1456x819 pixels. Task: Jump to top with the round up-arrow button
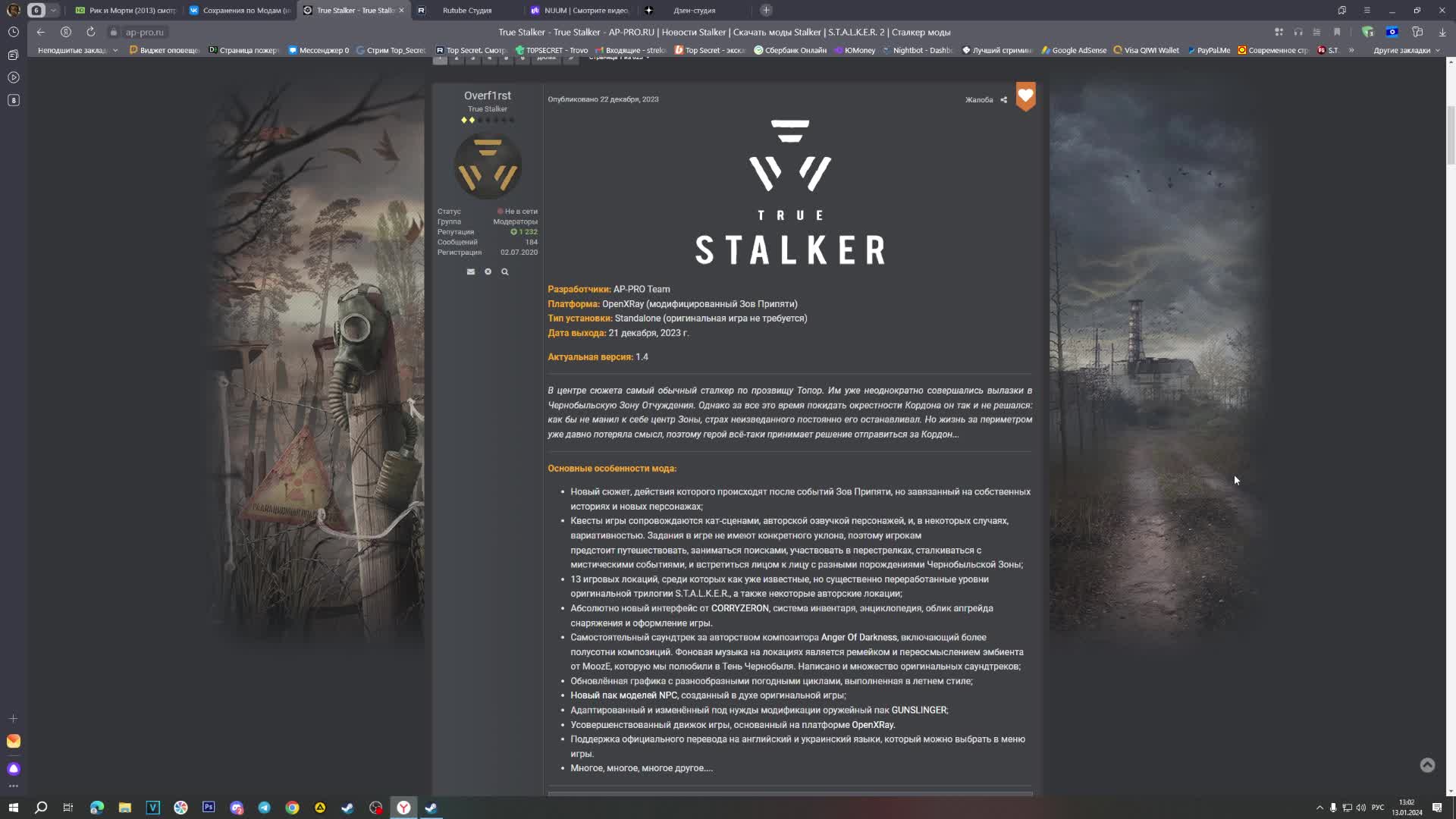[x=1427, y=765]
